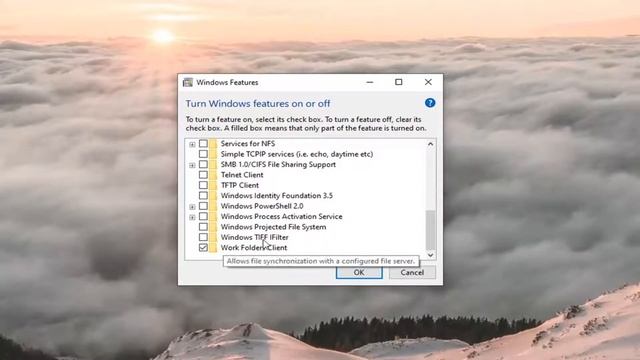Click folder icon beside SMB 1.0/CIFS File Sharing Support
Image resolution: width=640 pixels, height=360 pixels.
[x=213, y=164]
